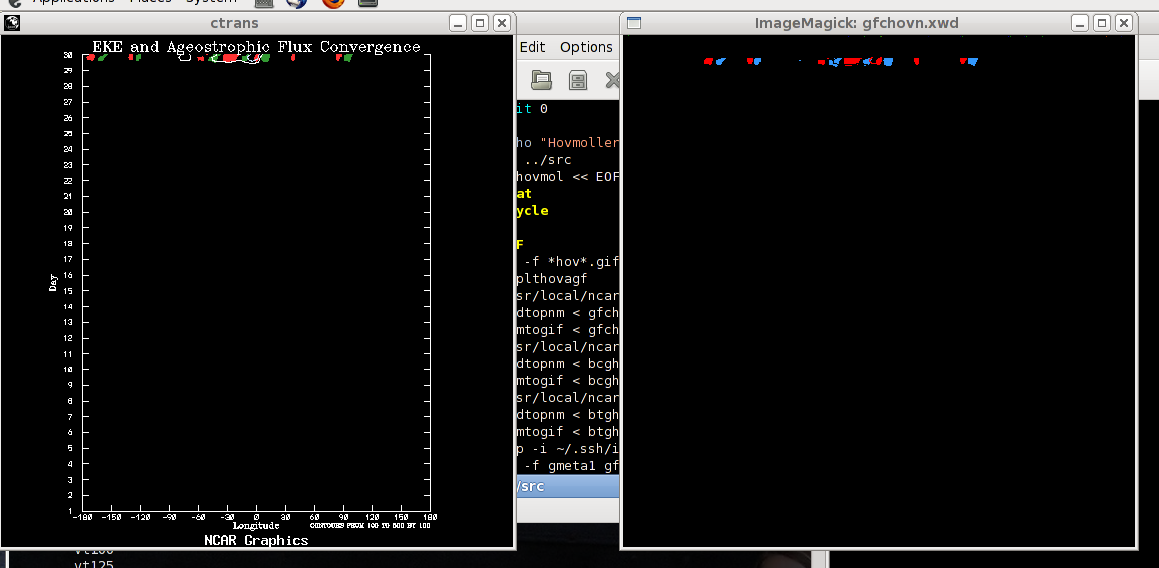The image size is (1159, 568).
Task: Open the ctrans window menu icon
Action: (12, 23)
